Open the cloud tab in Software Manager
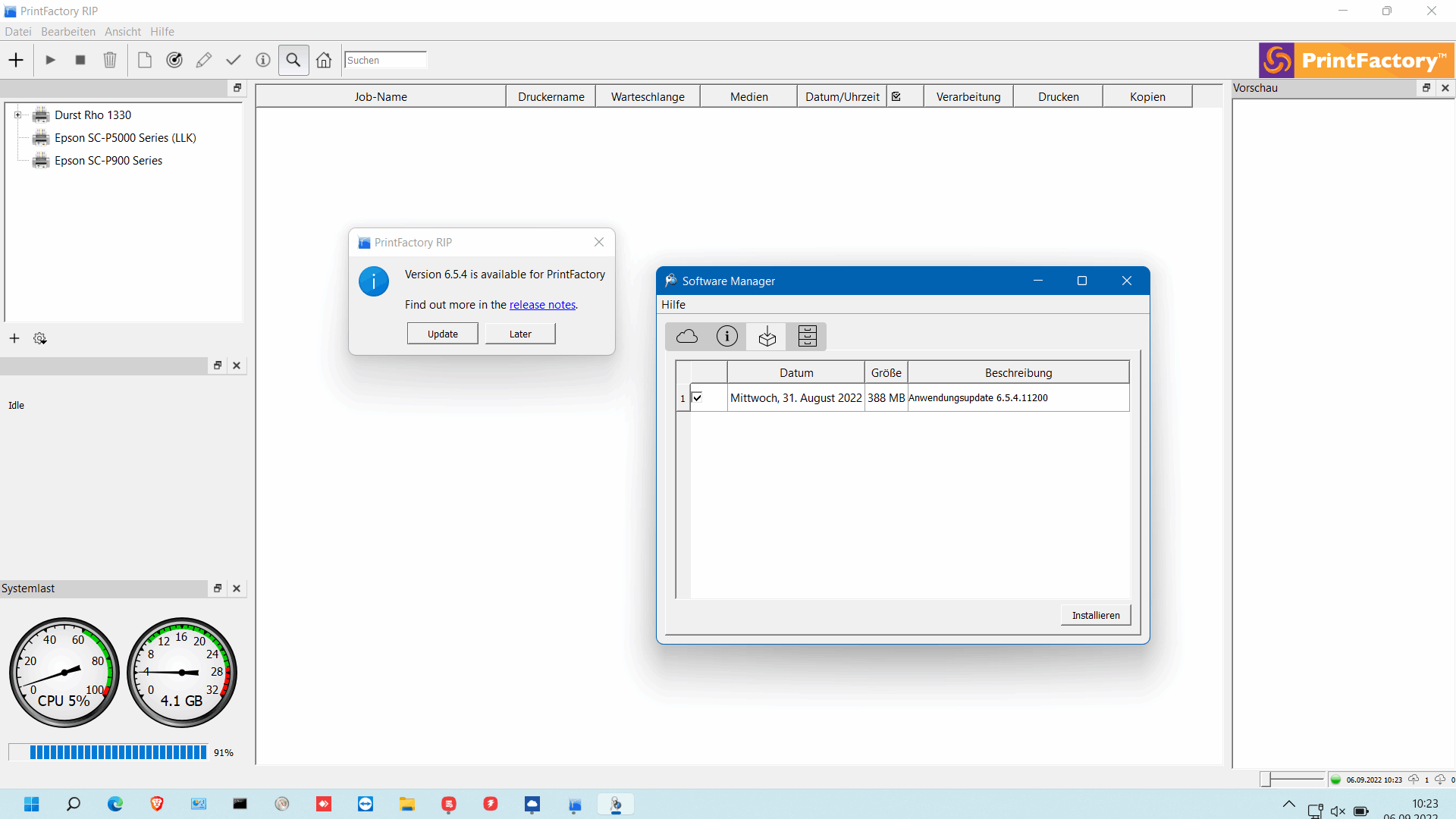 point(687,336)
